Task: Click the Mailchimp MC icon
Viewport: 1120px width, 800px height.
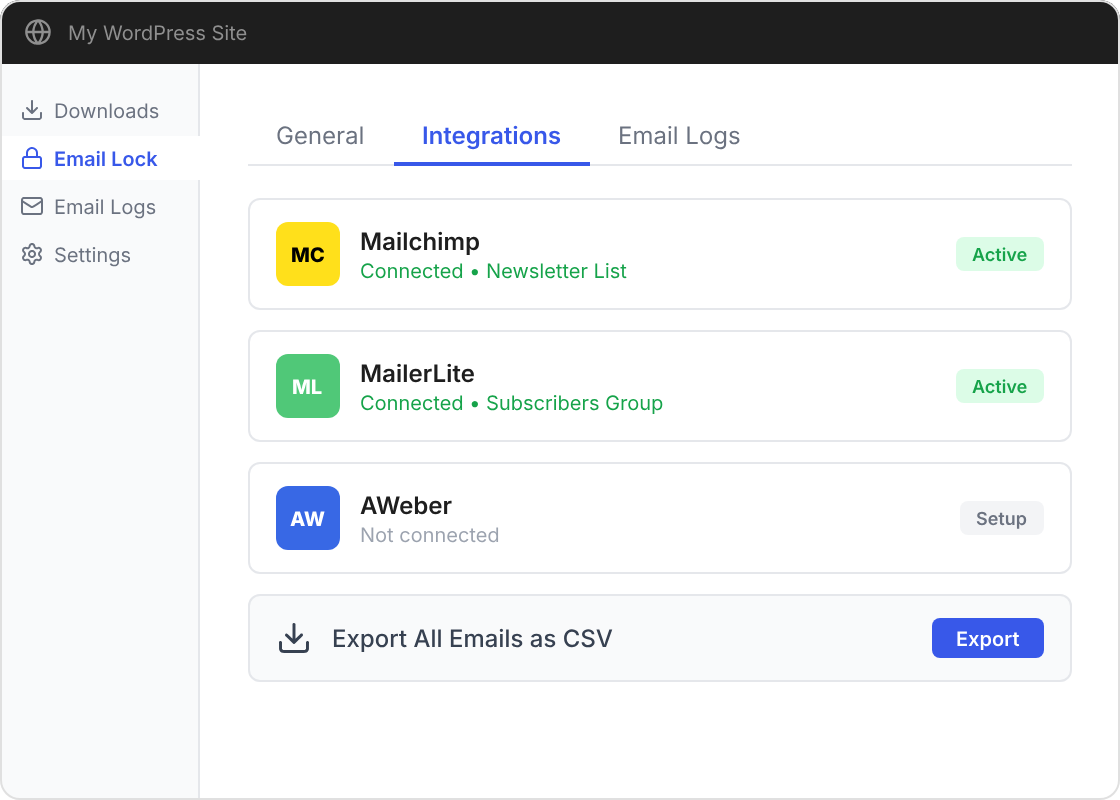Action: [307, 254]
